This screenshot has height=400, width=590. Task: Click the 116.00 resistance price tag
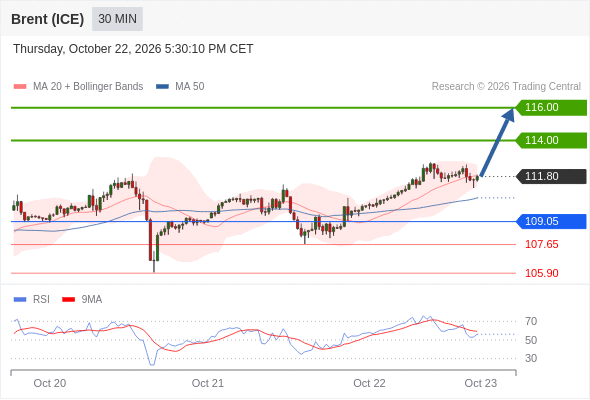coord(551,108)
